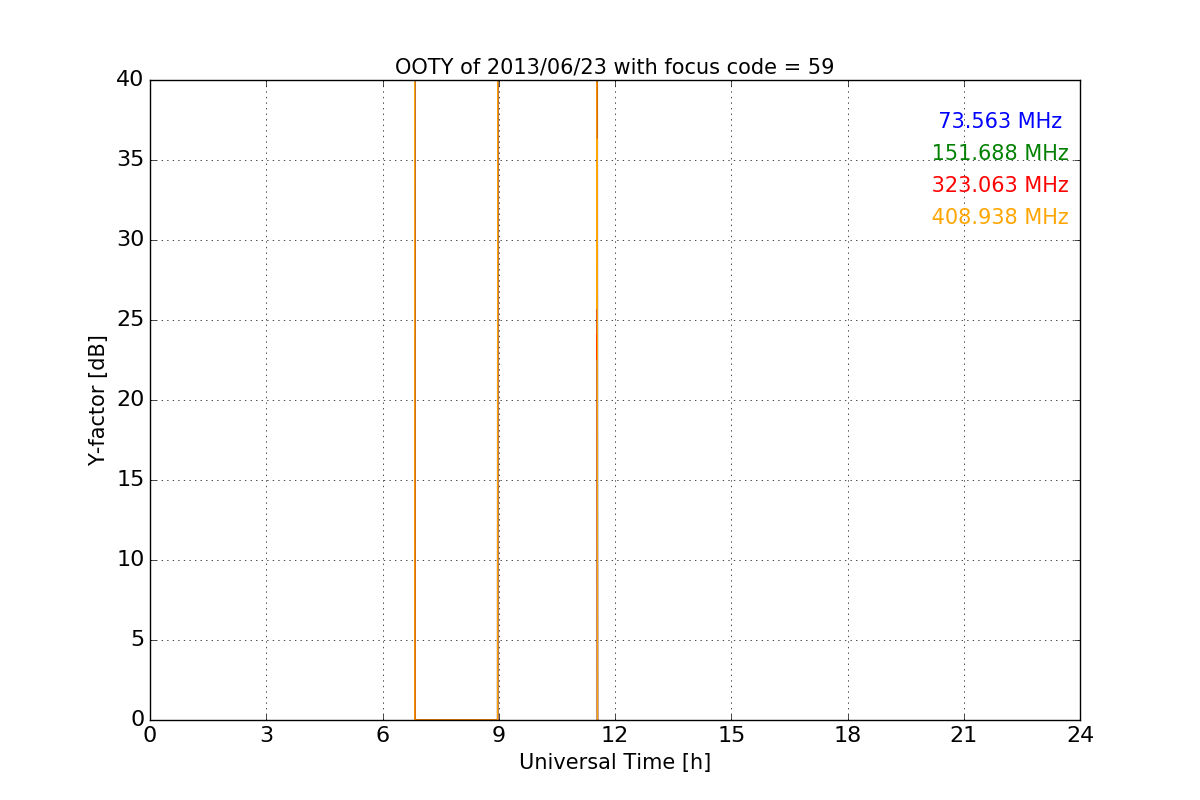This screenshot has width=1200, height=800.
Task: Click the x-axis tick label '21'
Action: tap(964, 735)
